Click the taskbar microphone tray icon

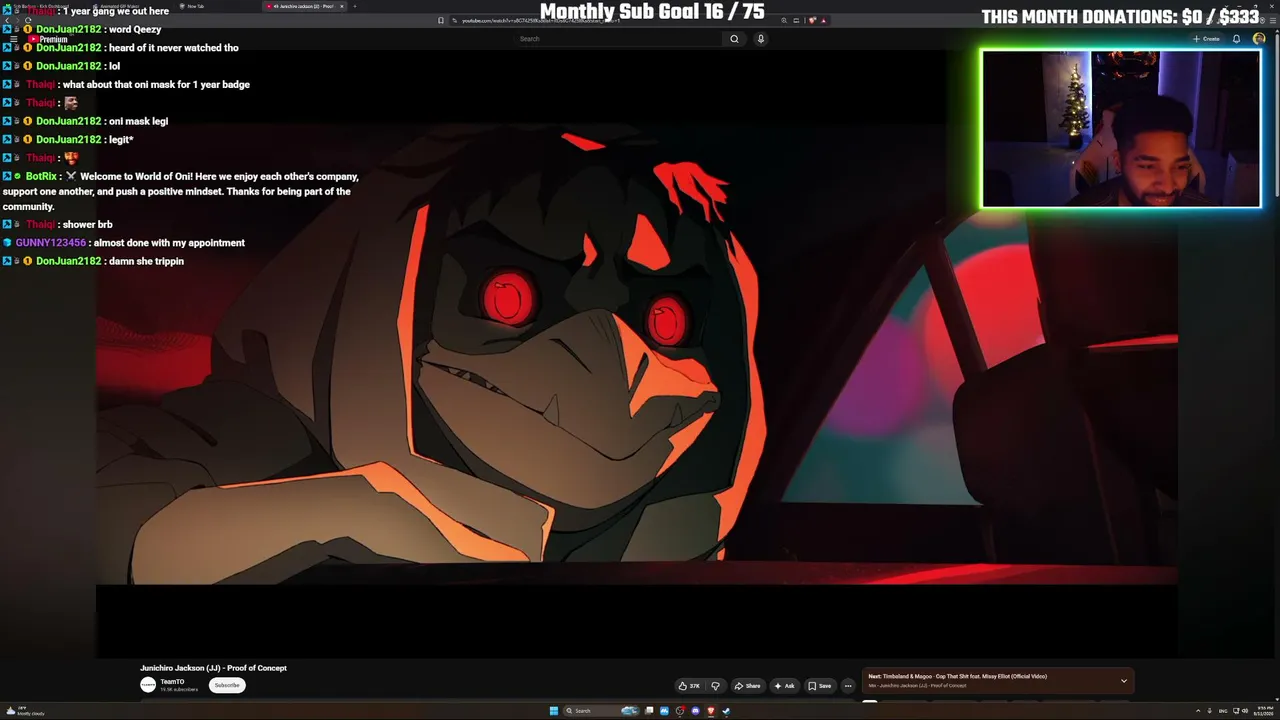[1210, 711]
